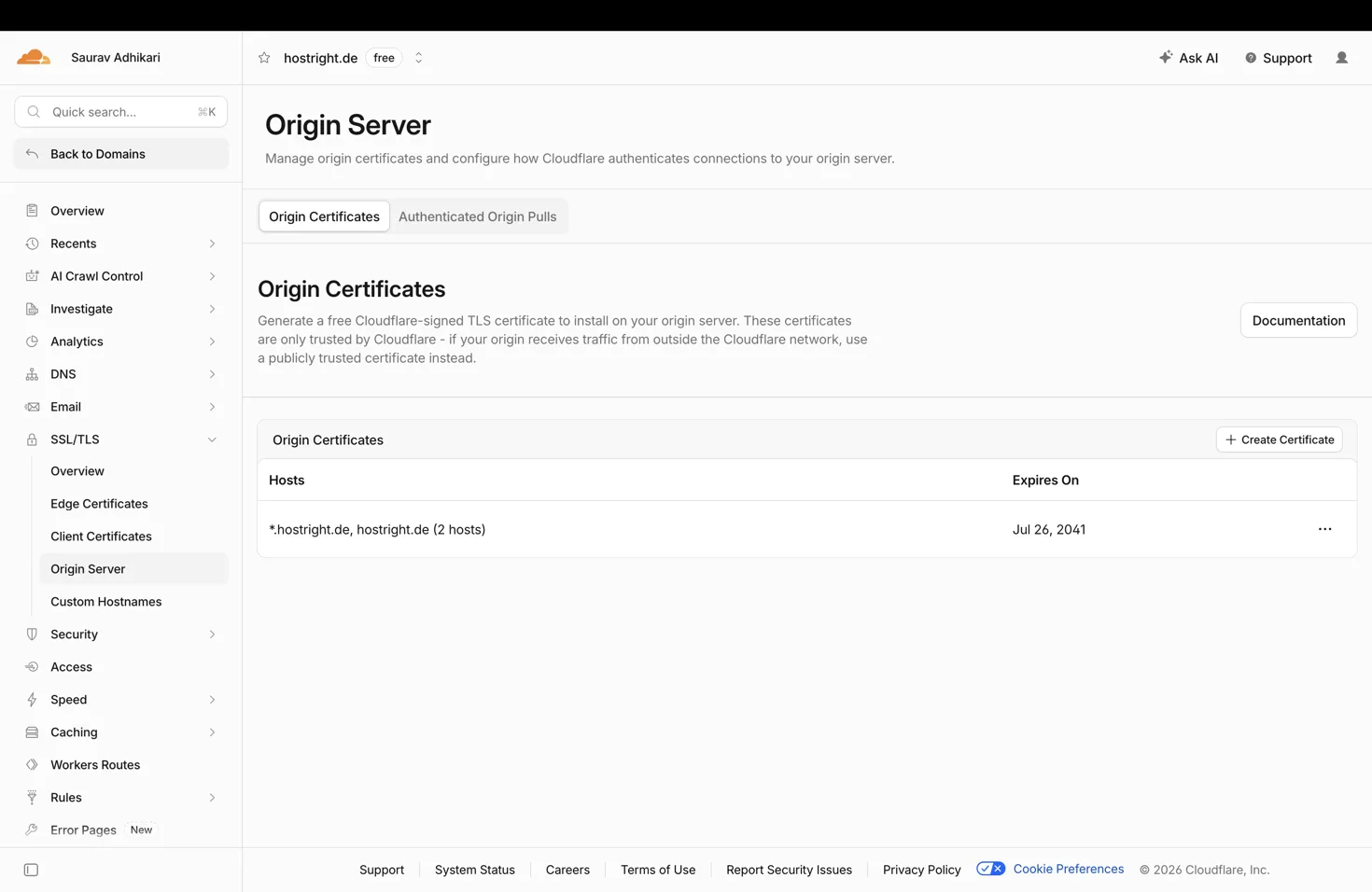Select Origin Server in sidebar
Viewport: 1372px width, 892px height.
(x=133, y=569)
